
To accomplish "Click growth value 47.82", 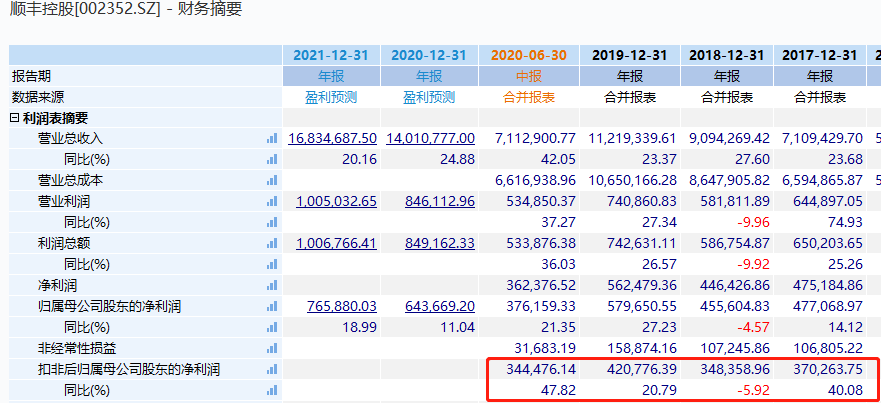I will coord(560,390).
